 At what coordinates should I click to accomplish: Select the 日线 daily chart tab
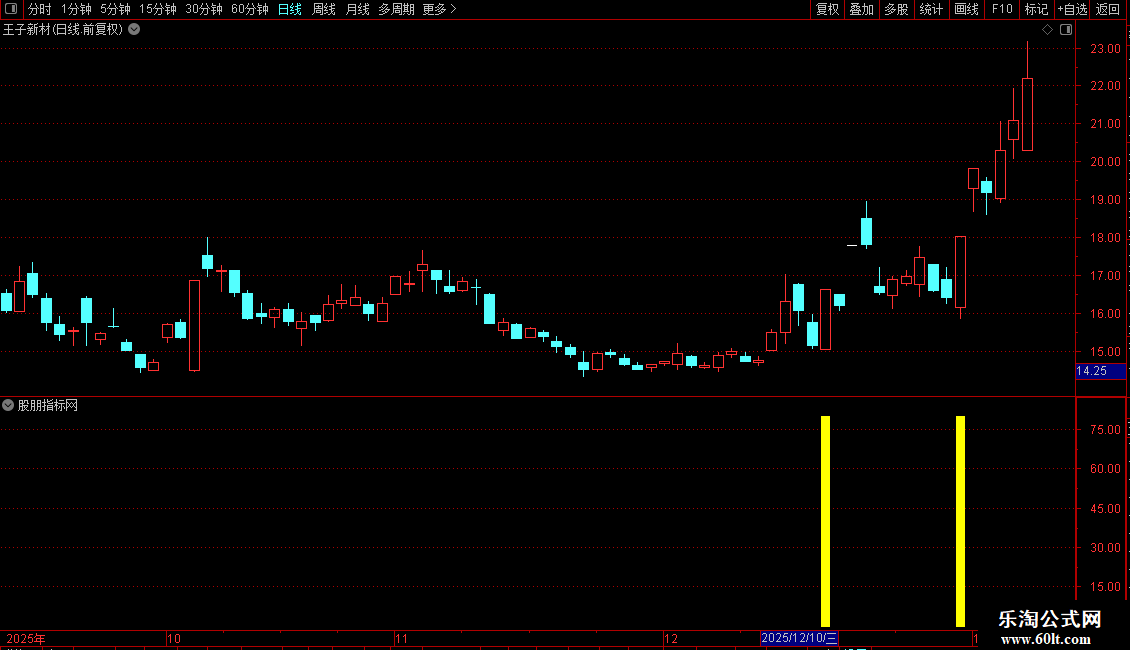(x=290, y=9)
